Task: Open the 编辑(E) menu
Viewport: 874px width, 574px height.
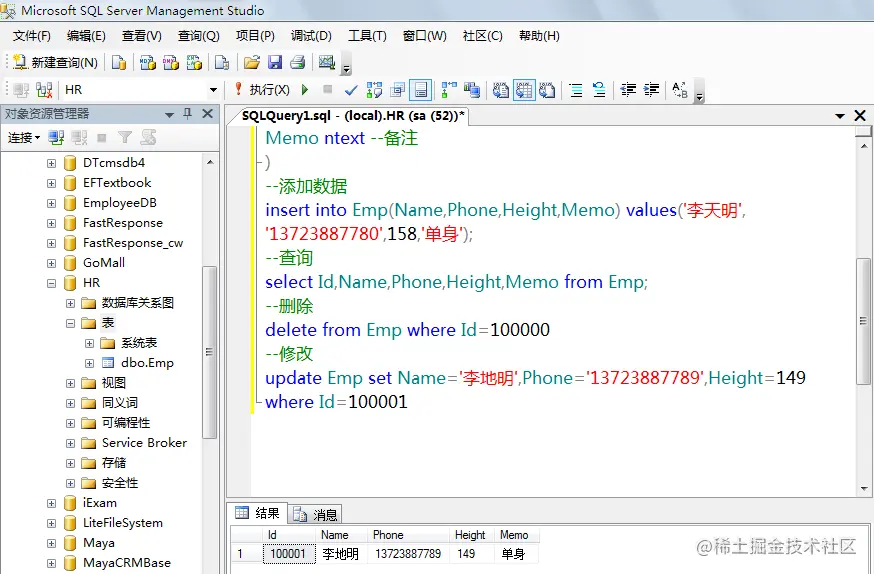Action: pyautogui.click(x=86, y=36)
